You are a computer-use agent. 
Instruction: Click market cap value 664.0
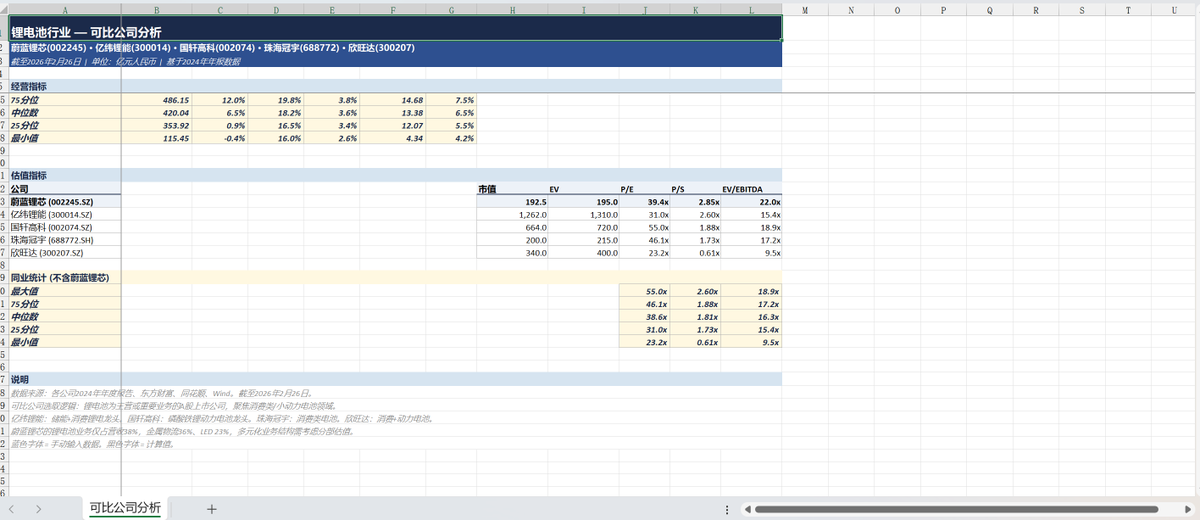pyautogui.click(x=513, y=227)
